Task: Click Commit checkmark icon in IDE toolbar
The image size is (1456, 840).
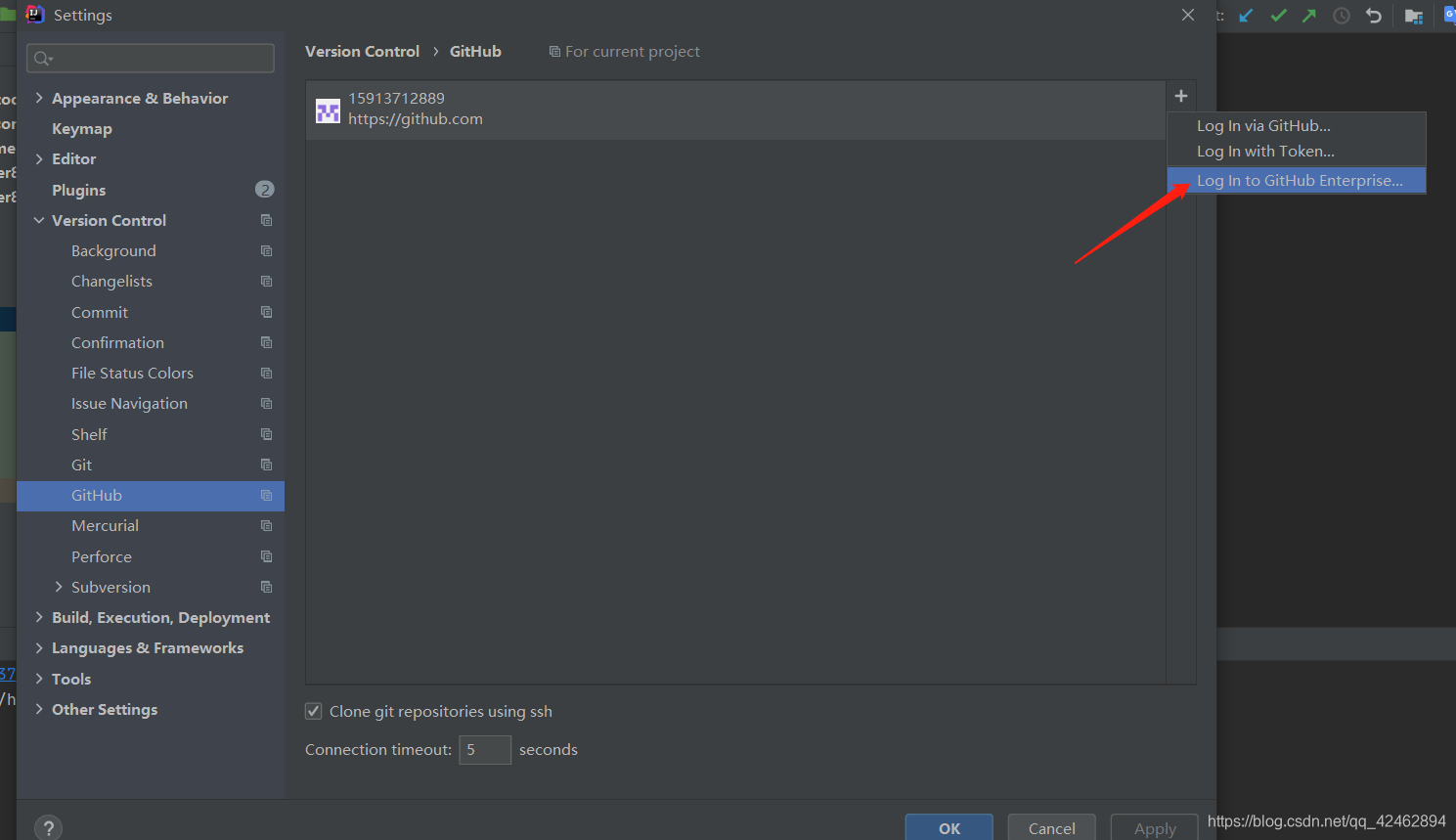Action: pyautogui.click(x=1278, y=16)
